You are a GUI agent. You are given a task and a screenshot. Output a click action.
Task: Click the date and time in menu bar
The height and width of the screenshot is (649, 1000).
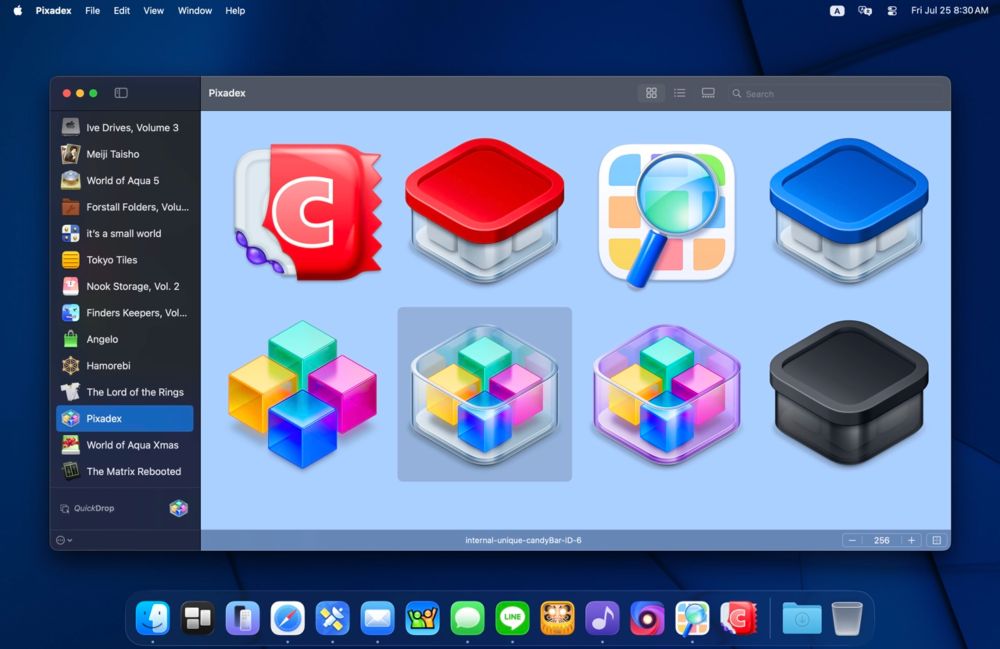[949, 10]
